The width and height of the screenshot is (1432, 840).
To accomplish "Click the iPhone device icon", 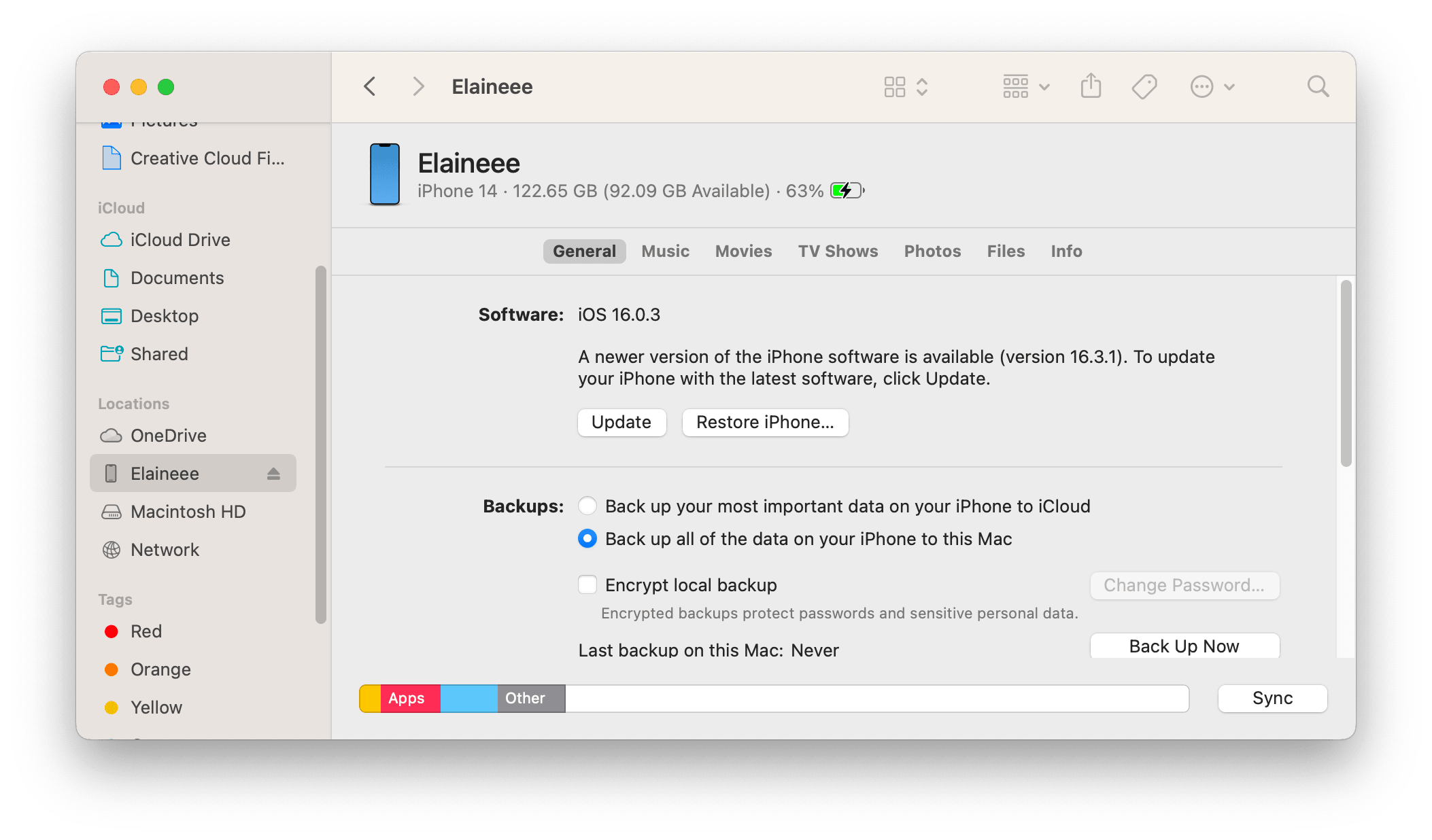I will point(384,174).
